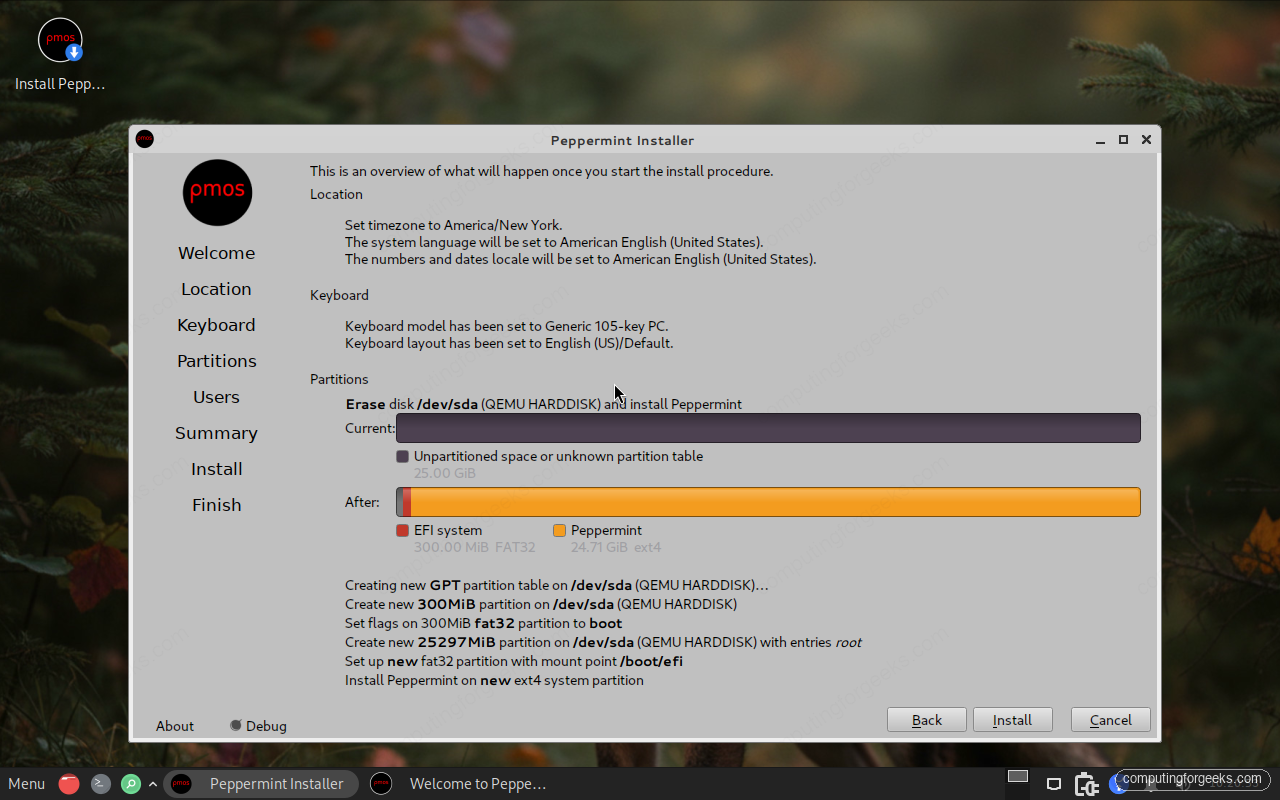
Task: Select the Users step in sidebar
Action: pos(217,397)
